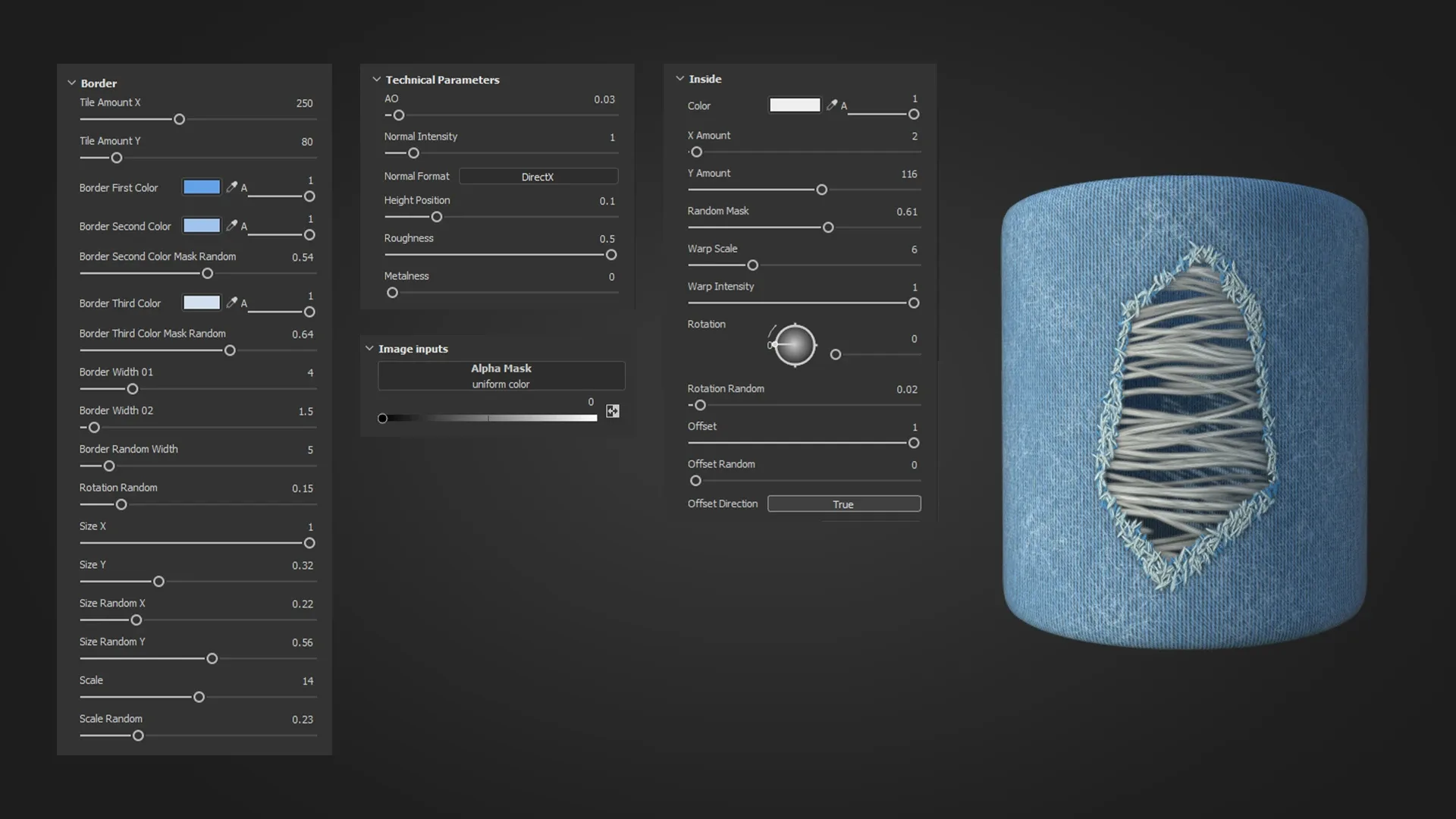Click the Border First Color blue swatch

tap(201, 187)
